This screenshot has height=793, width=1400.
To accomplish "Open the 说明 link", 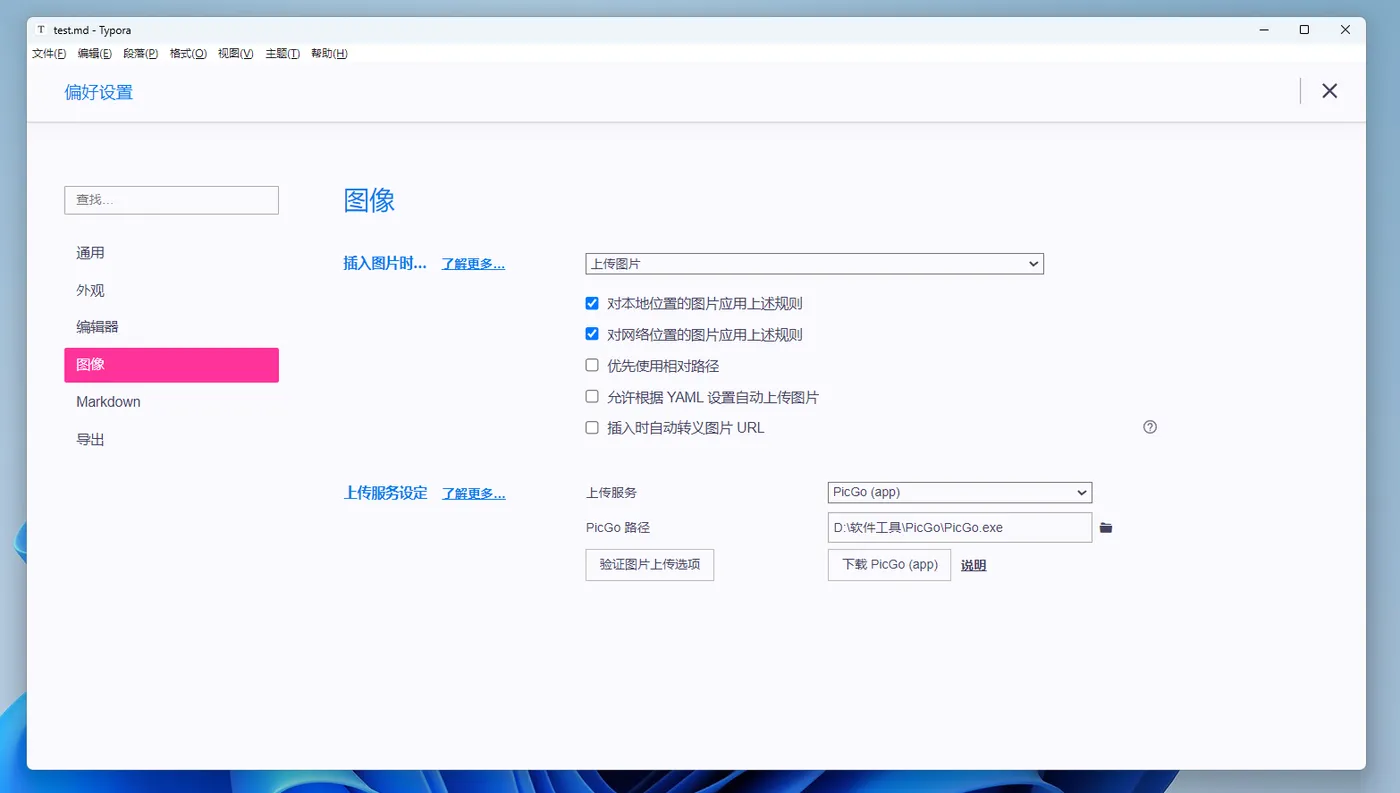I will coord(973,565).
